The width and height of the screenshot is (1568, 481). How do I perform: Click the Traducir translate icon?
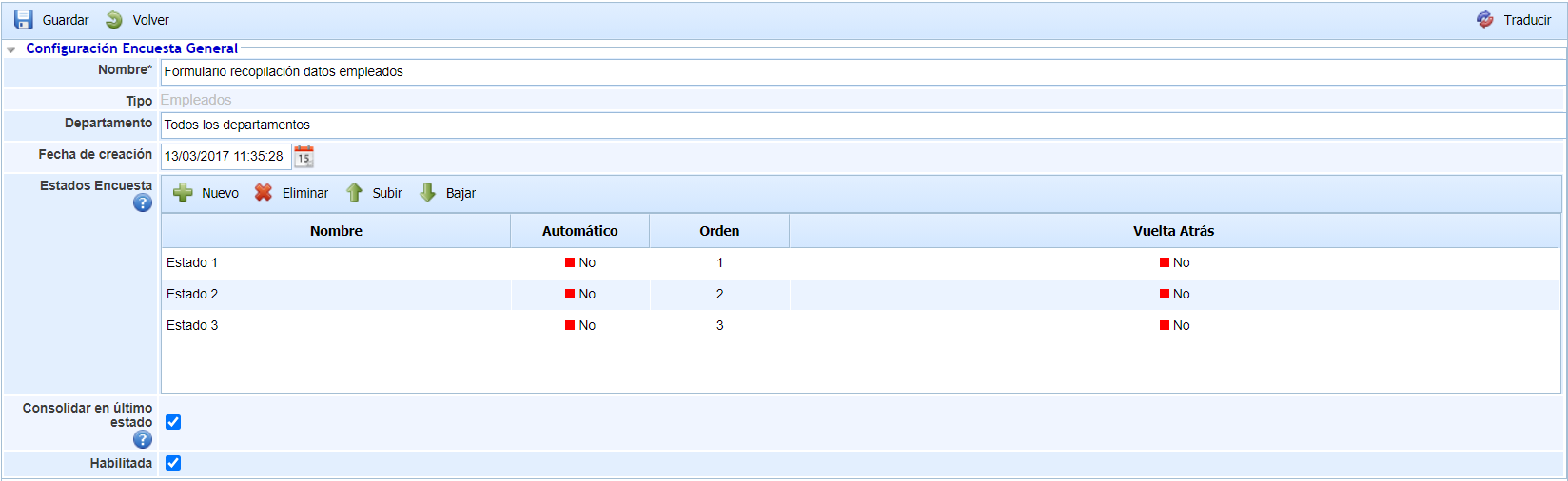1485,20
